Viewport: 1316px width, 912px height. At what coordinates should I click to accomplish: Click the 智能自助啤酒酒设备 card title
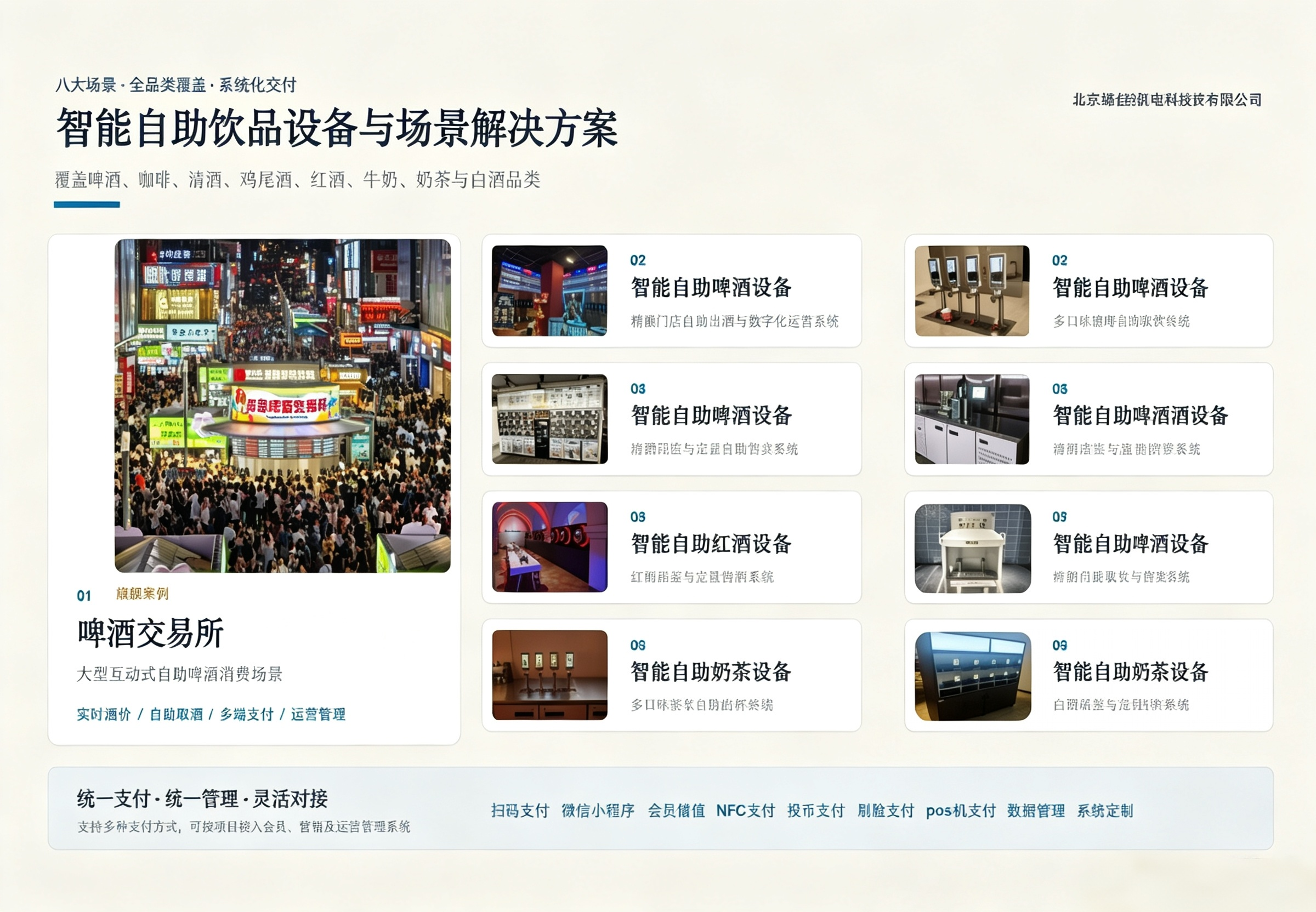point(1140,415)
